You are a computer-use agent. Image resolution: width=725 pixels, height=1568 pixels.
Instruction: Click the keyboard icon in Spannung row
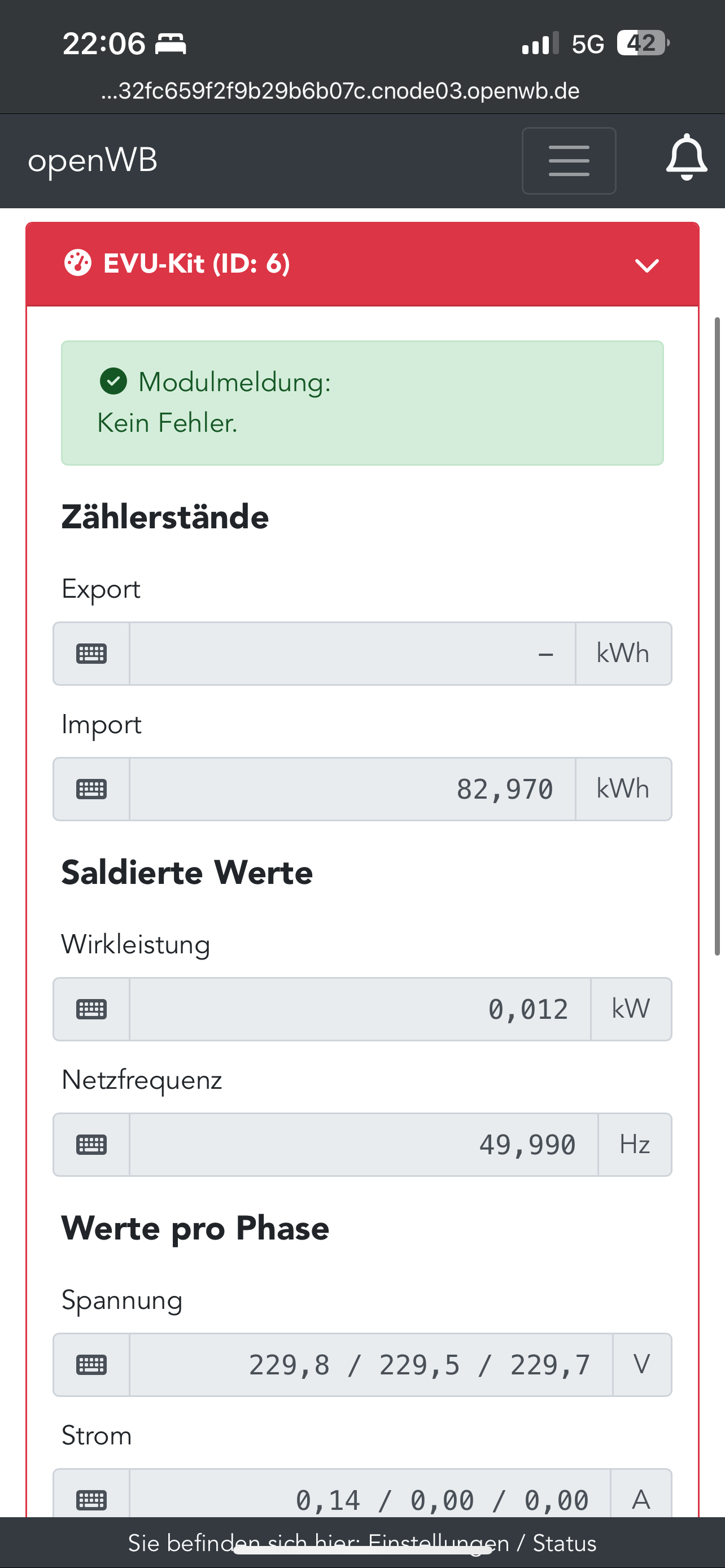coord(91,1365)
